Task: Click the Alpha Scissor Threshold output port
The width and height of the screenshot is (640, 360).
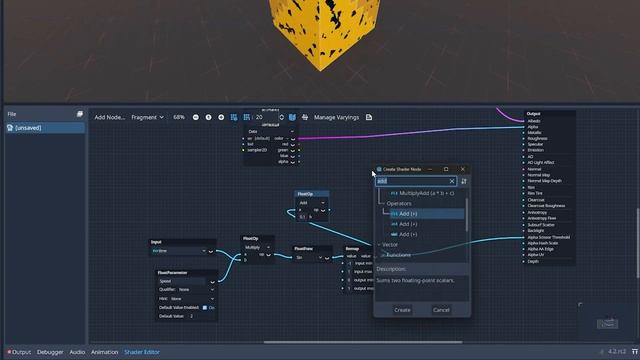Action: click(524, 237)
